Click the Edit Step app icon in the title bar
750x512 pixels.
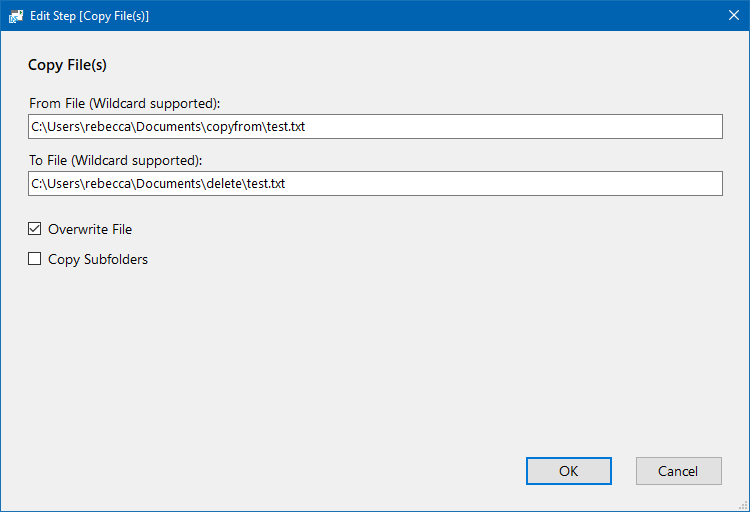pyautogui.click(x=16, y=16)
